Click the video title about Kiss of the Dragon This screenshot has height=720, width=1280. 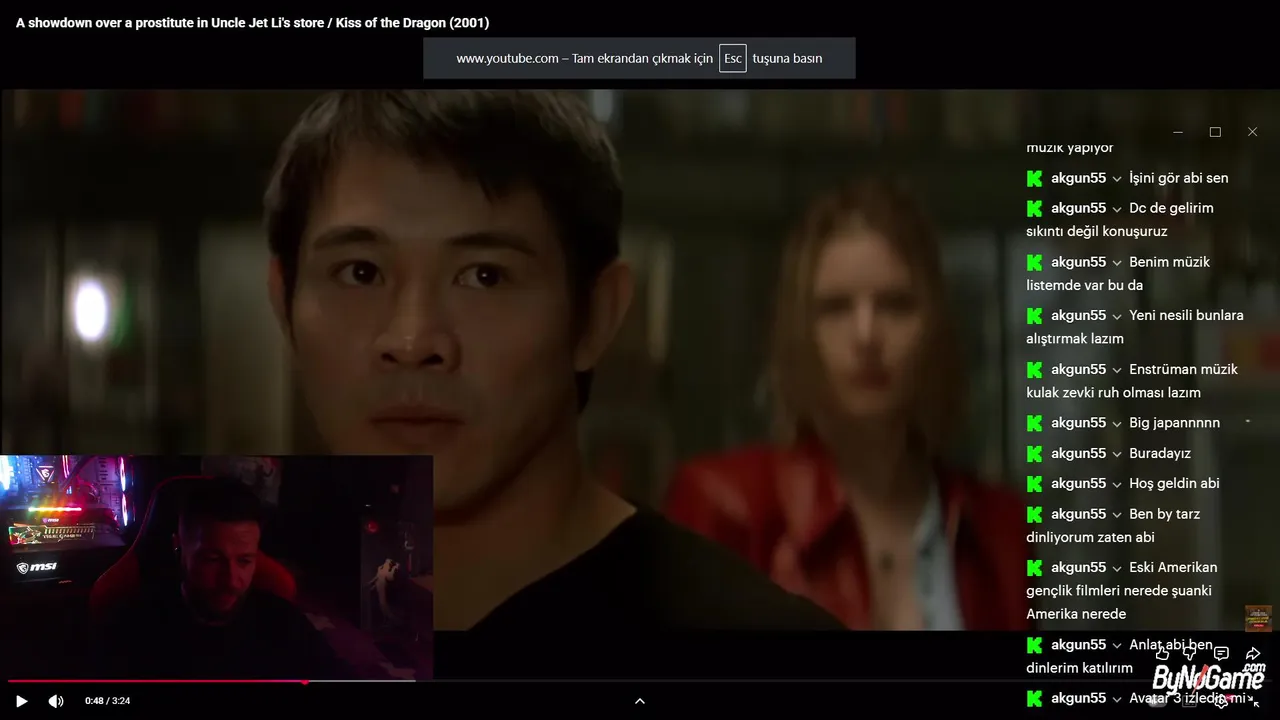[x=252, y=22]
